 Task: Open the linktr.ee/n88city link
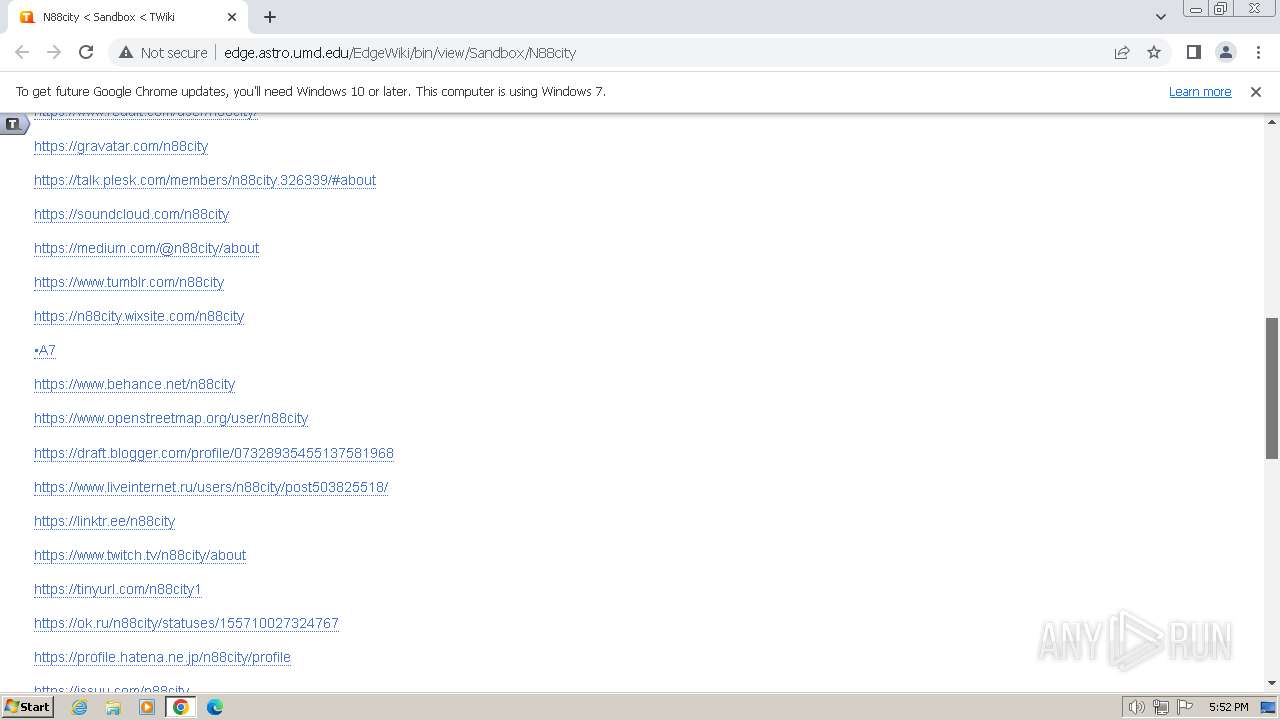pyautogui.click(x=104, y=521)
